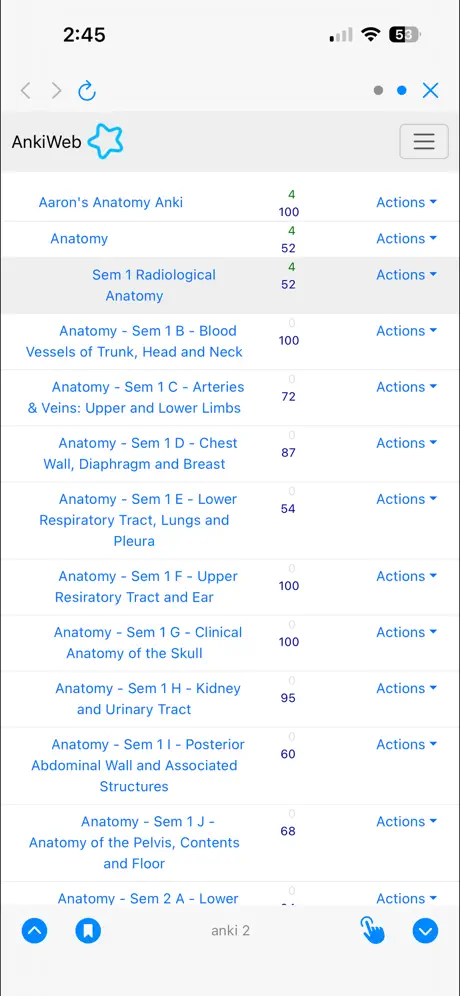Reload the page with the refresh icon
Viewport: 460px width, 996px height.
click(x=87, y=91)
